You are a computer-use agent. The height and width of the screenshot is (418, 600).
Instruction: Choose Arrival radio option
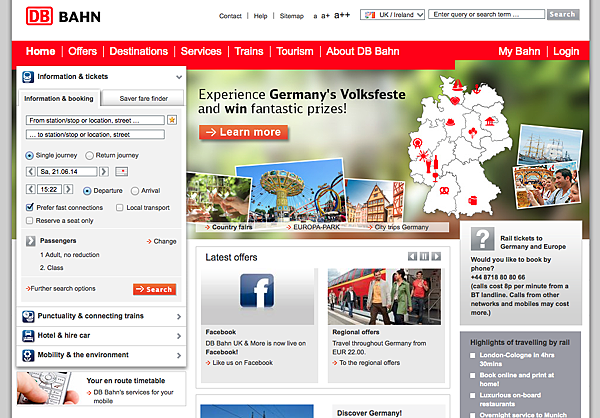(x=135, y=191)
